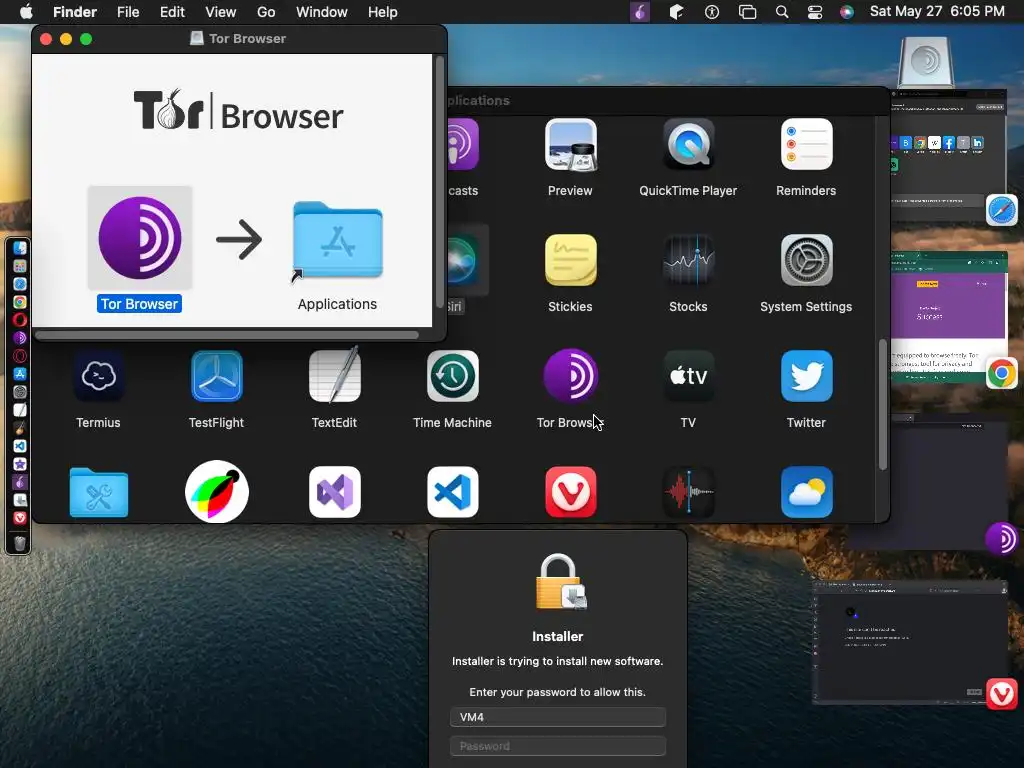Switch to the Vivaldi window in Stage Manager

(x=911, y=643)
